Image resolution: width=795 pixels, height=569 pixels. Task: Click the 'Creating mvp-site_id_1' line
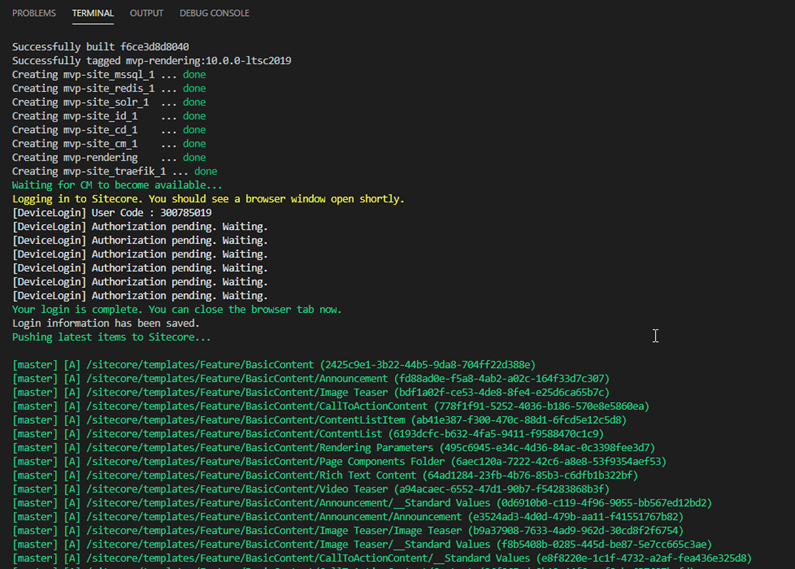click(x=109, y=116)
